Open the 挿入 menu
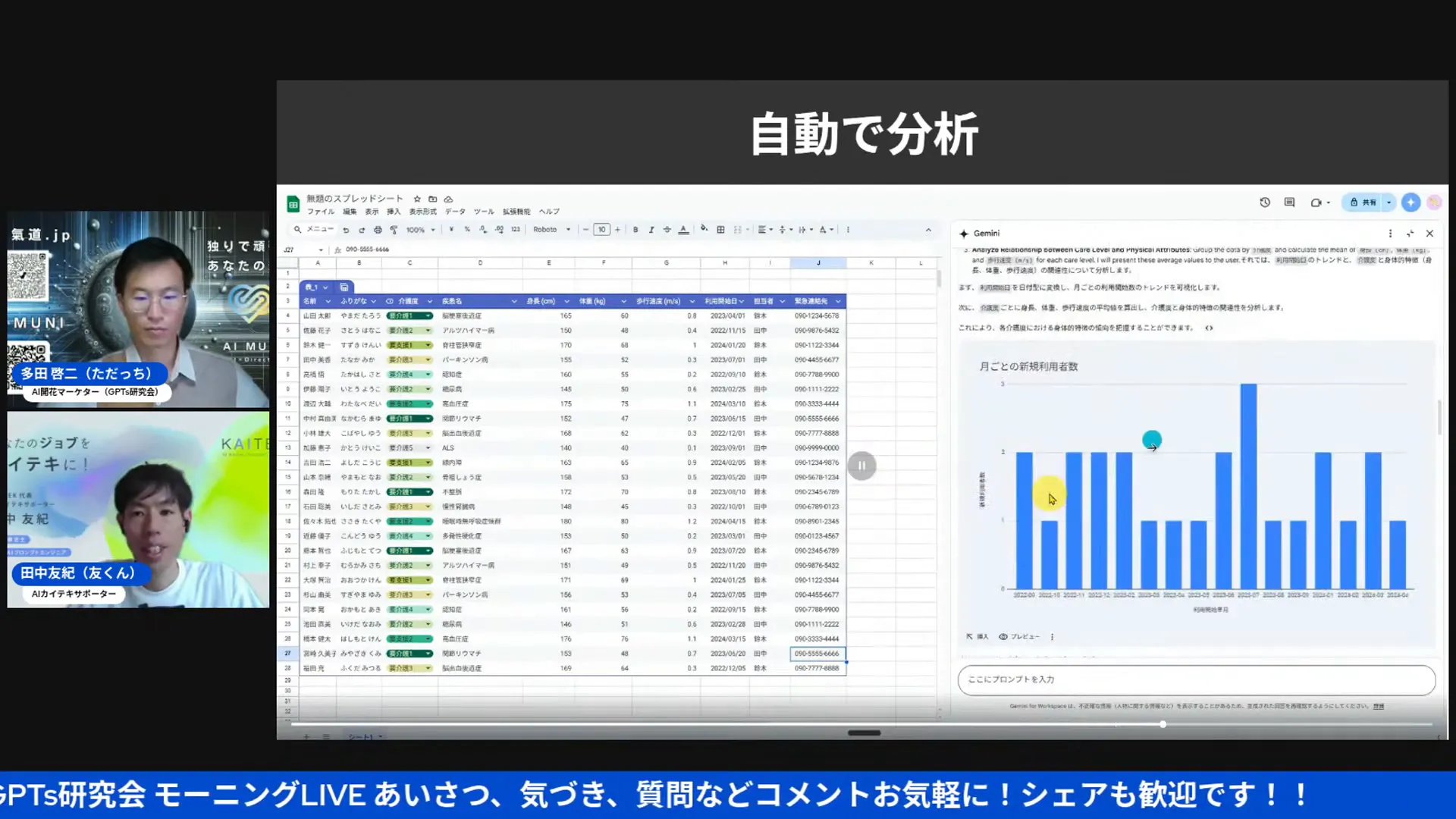Screen dimensions: 1456x819 coord(394,212)
